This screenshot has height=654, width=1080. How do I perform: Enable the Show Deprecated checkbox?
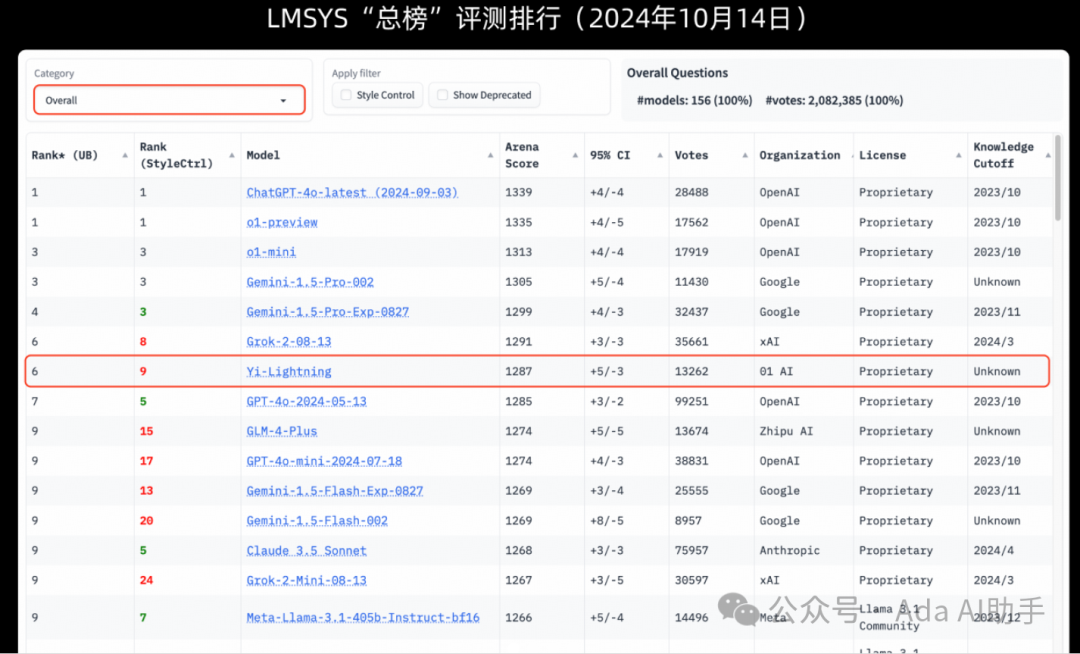click(x=443, y=95)
